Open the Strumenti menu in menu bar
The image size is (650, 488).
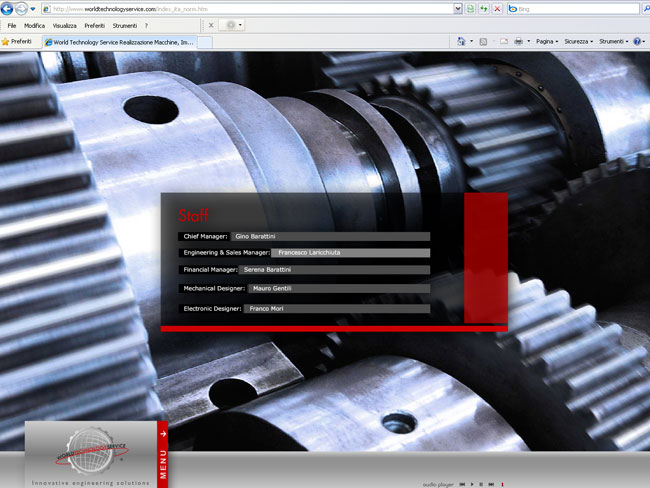pos(125,26)
